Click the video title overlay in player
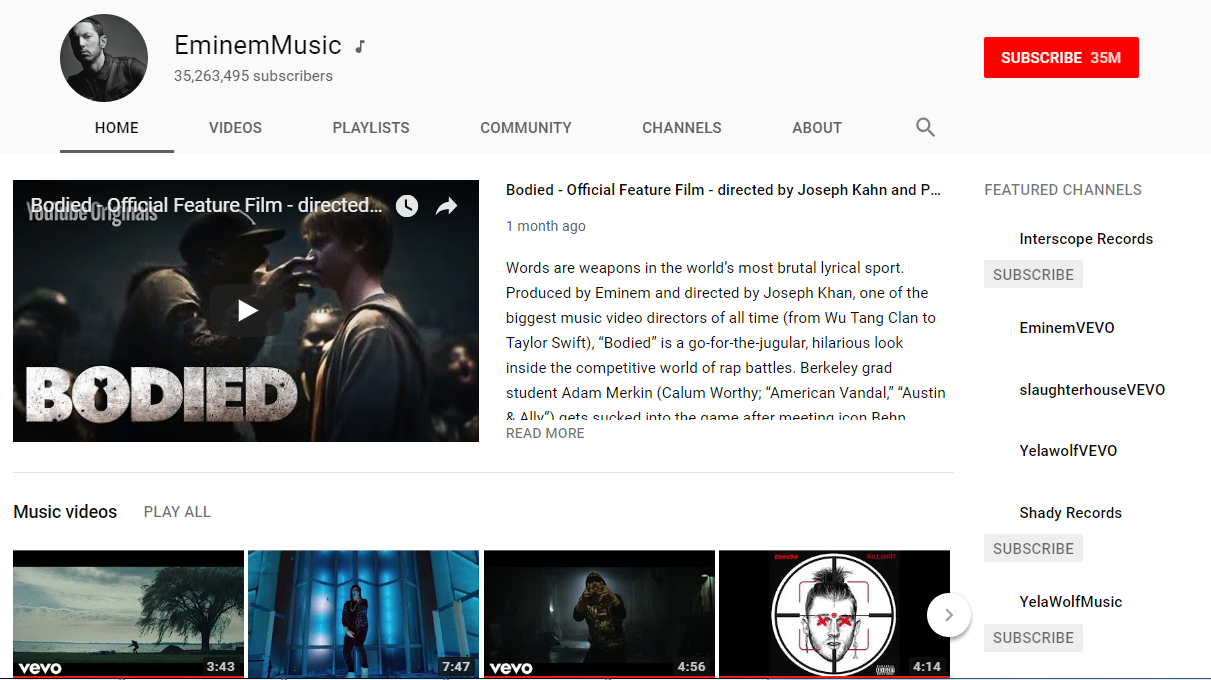Image resolution: width=1211 pixels, height=680 pixels. pos(206,206)
